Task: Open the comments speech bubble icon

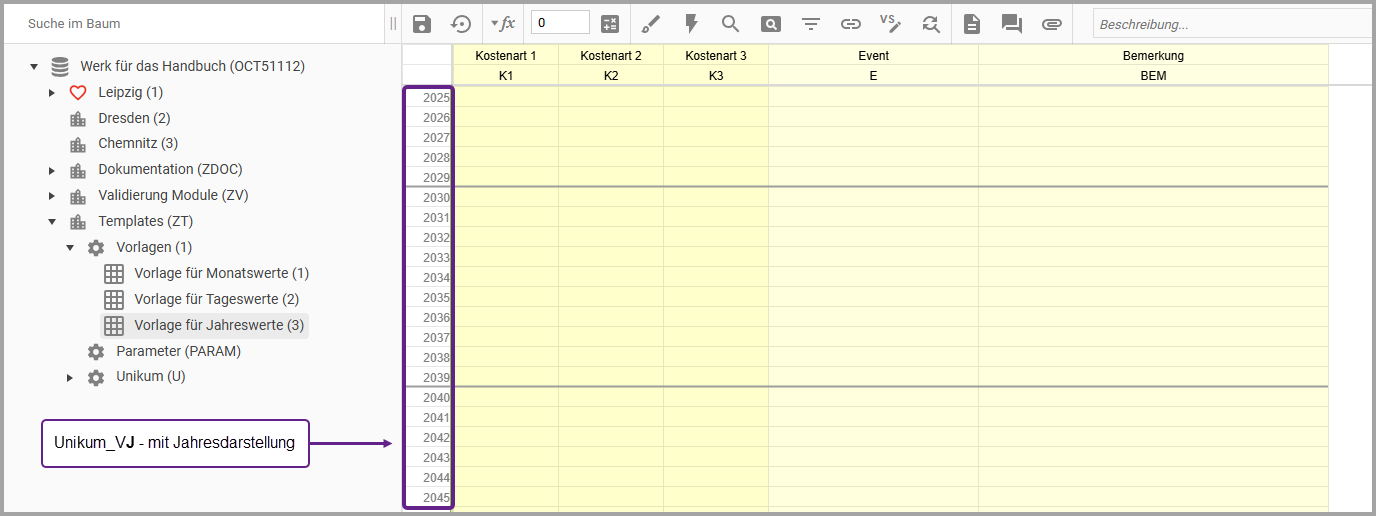Action: pos(1011,24)
